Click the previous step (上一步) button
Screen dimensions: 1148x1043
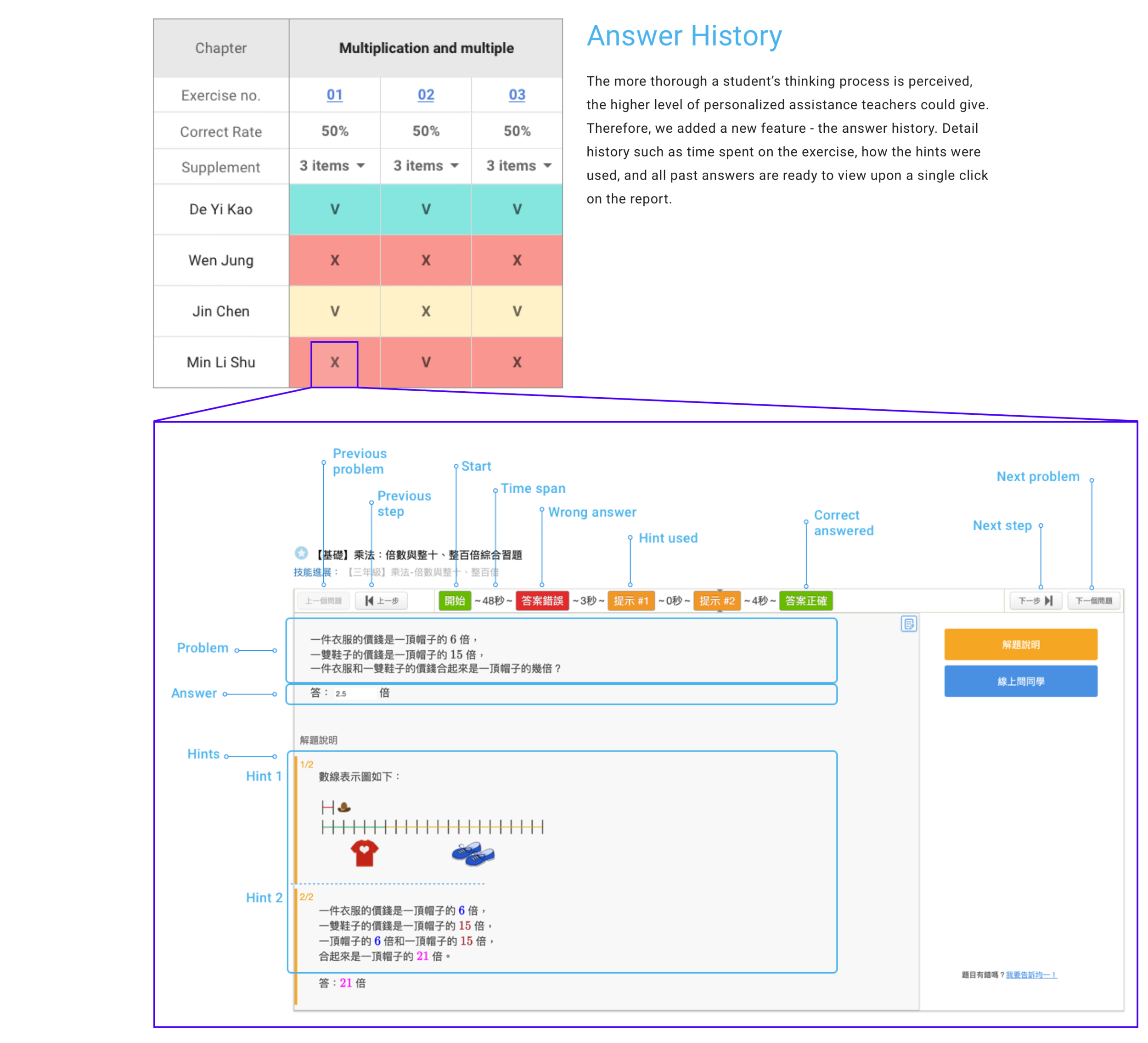382,600
